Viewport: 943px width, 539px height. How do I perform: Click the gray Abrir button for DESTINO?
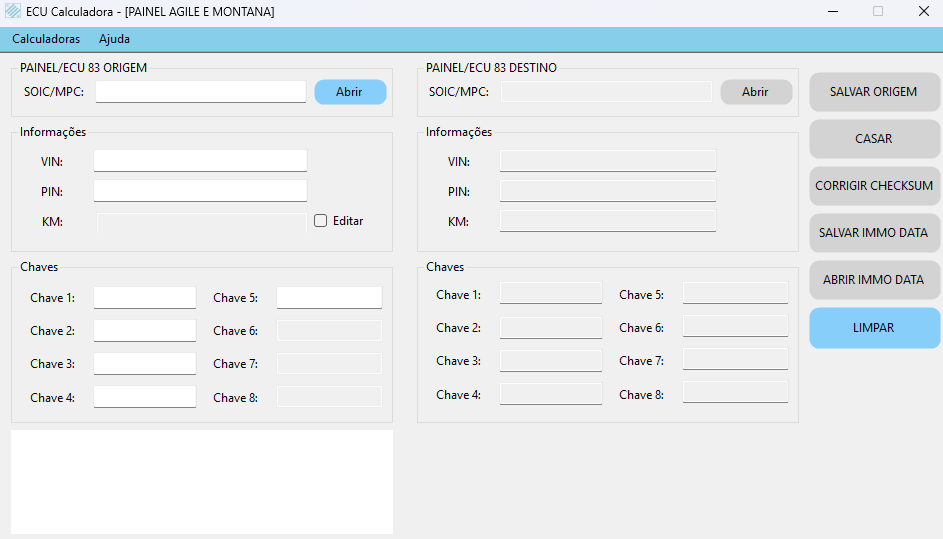click(x=755, y=92)
